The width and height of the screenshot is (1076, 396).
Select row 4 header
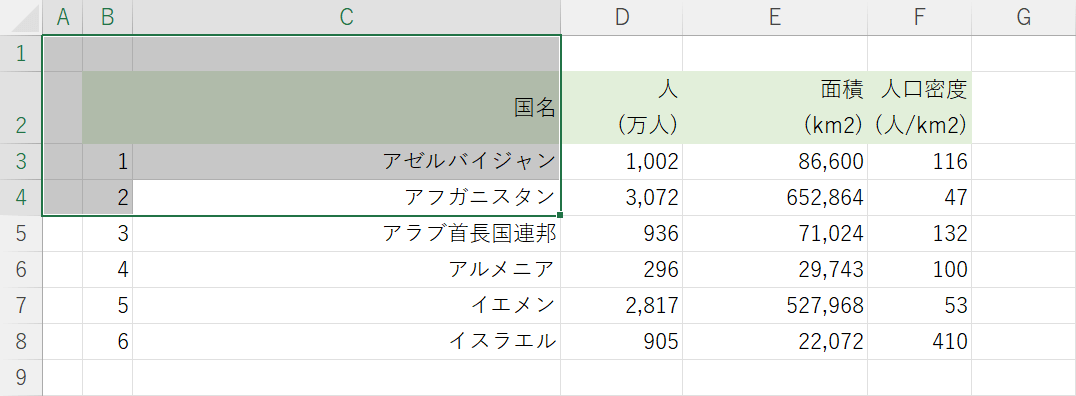(21, 198)
